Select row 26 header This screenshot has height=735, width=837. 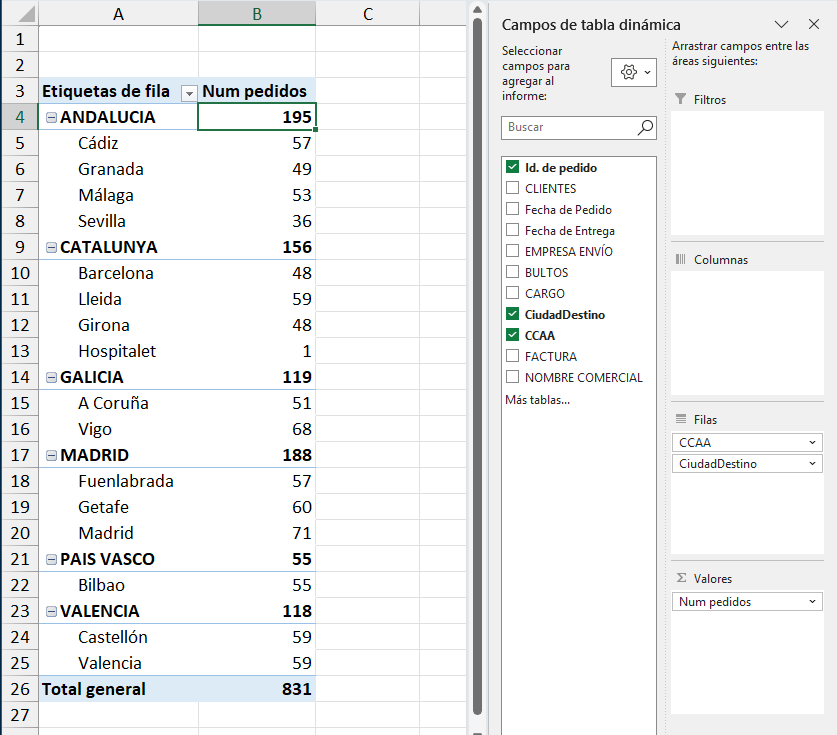(x=20, y=689)
